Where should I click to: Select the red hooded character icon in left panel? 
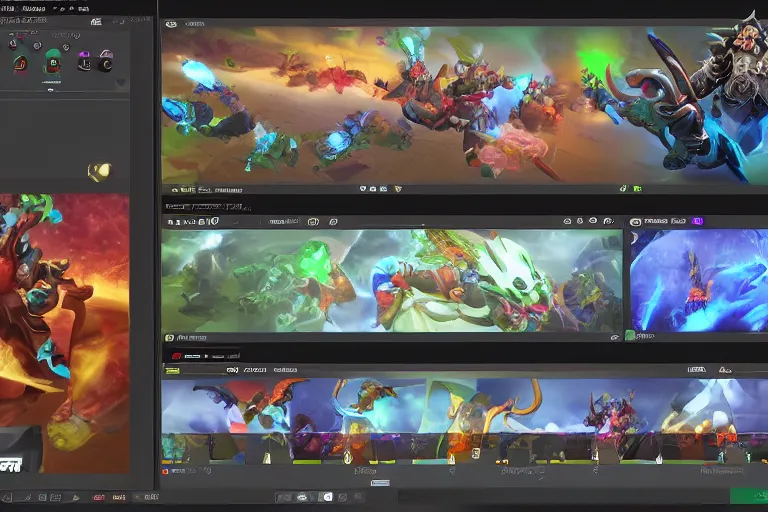pyautogui.click(x=20, y=64)
